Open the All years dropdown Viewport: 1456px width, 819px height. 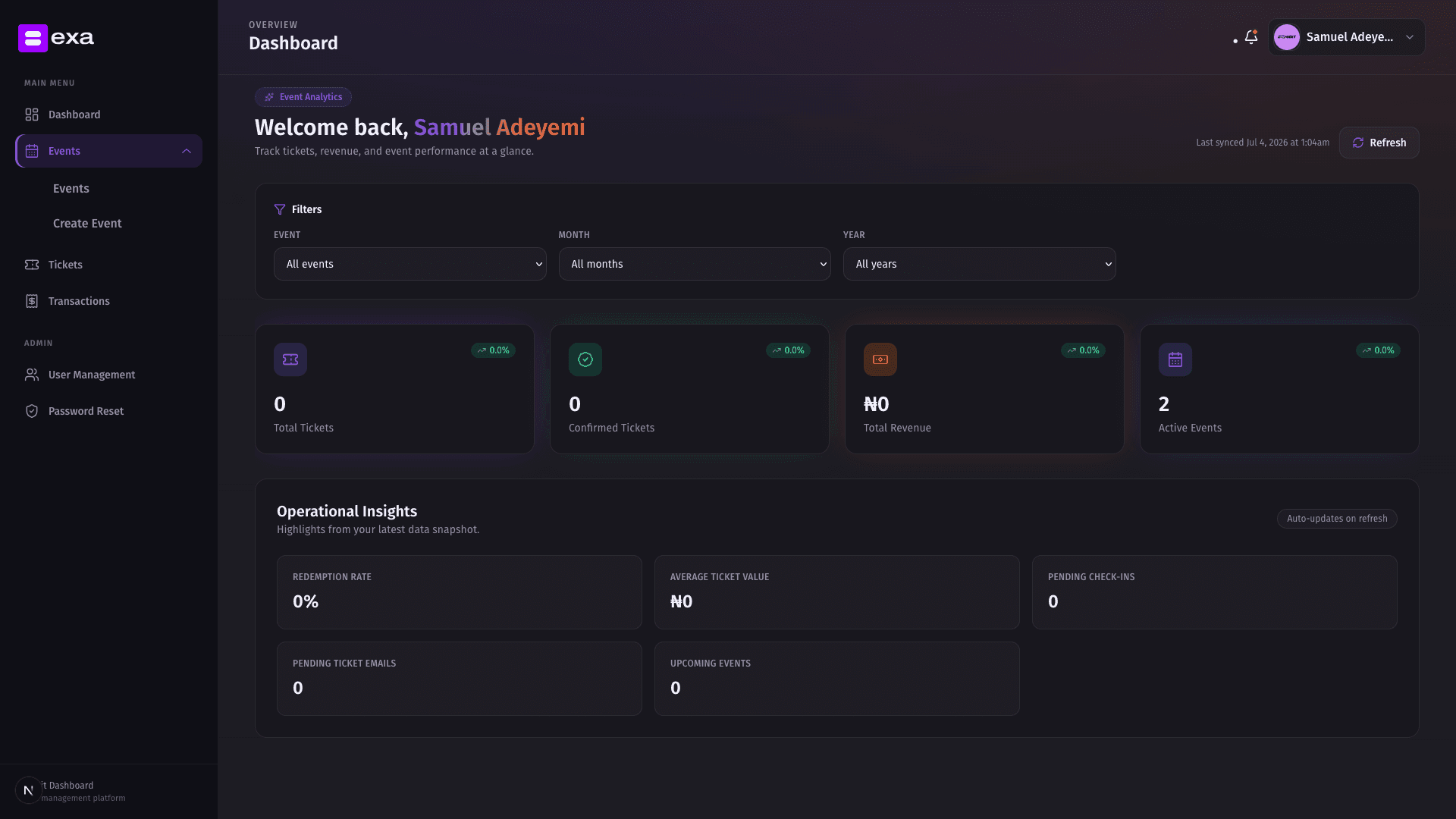[980, 264]
